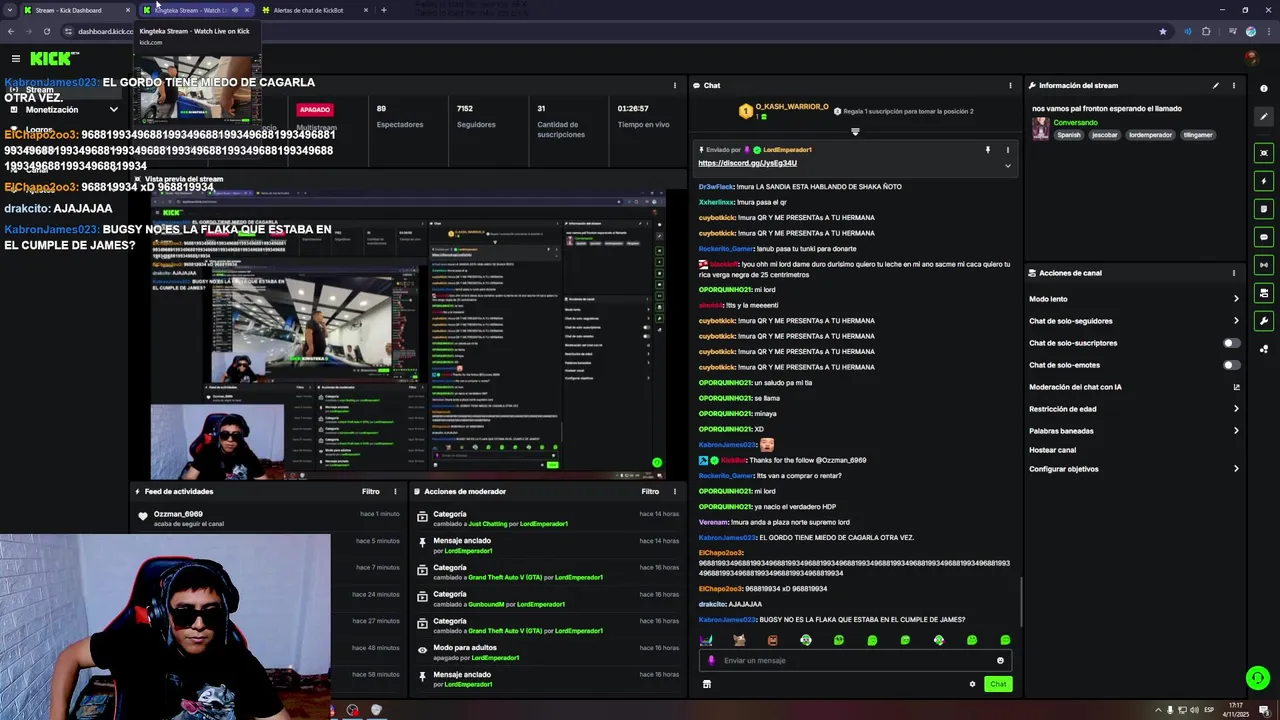Select the Spanish stream tag
The width and height of the screenshot is (1280, 720).
[x=1069, y=135]
